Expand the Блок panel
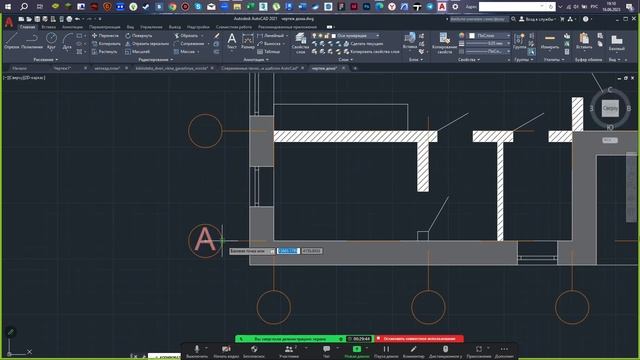The height and width of the screenshot is (360, 640). tap(416, 60)
